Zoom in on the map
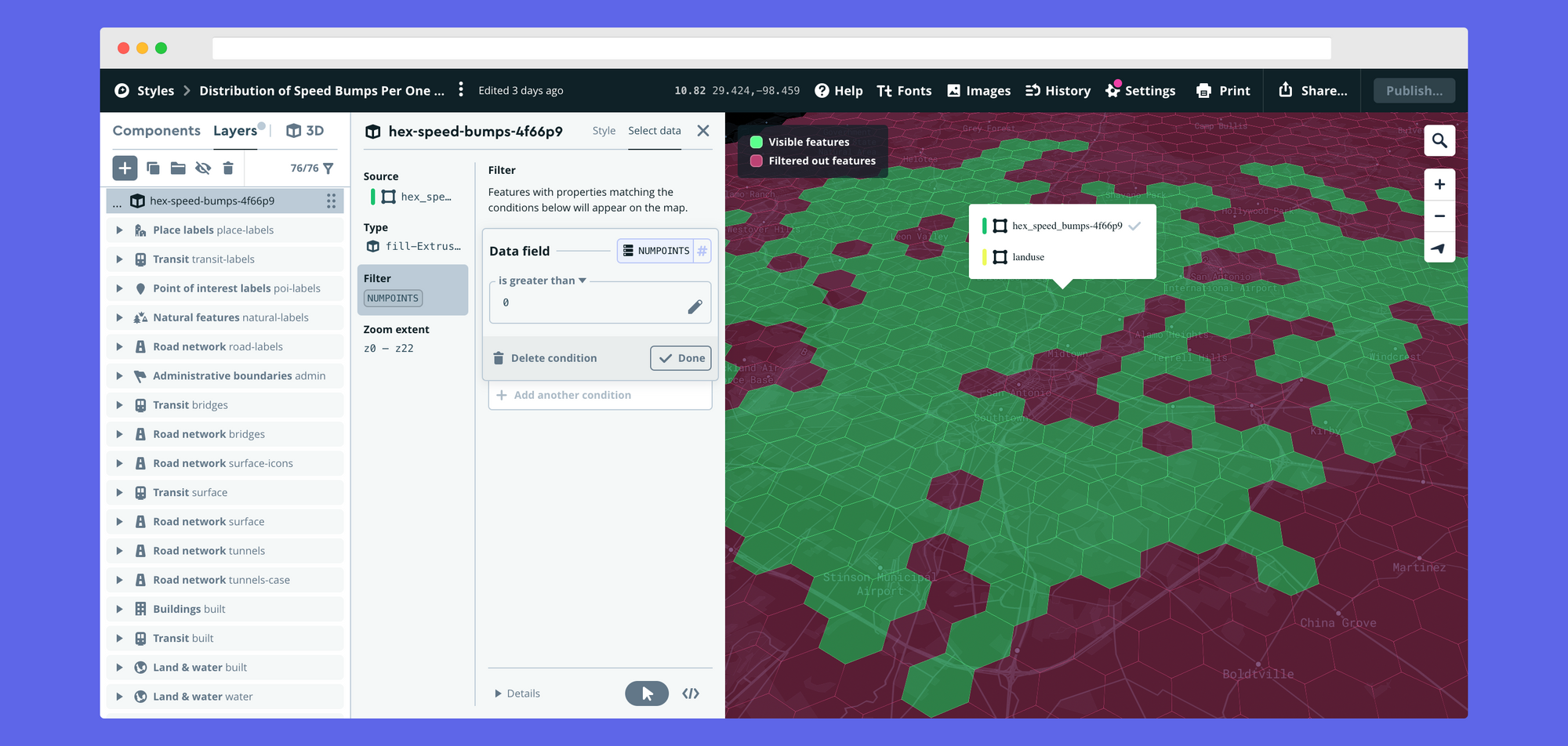 pyautogui.click(x=1439, y=185)
